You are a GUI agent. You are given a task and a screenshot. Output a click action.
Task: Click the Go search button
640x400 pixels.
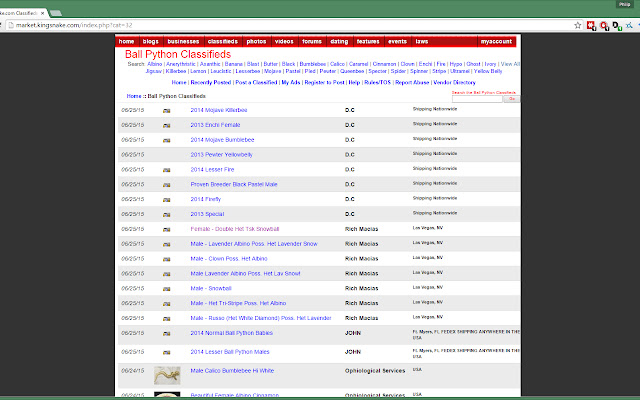click(512, 99)
